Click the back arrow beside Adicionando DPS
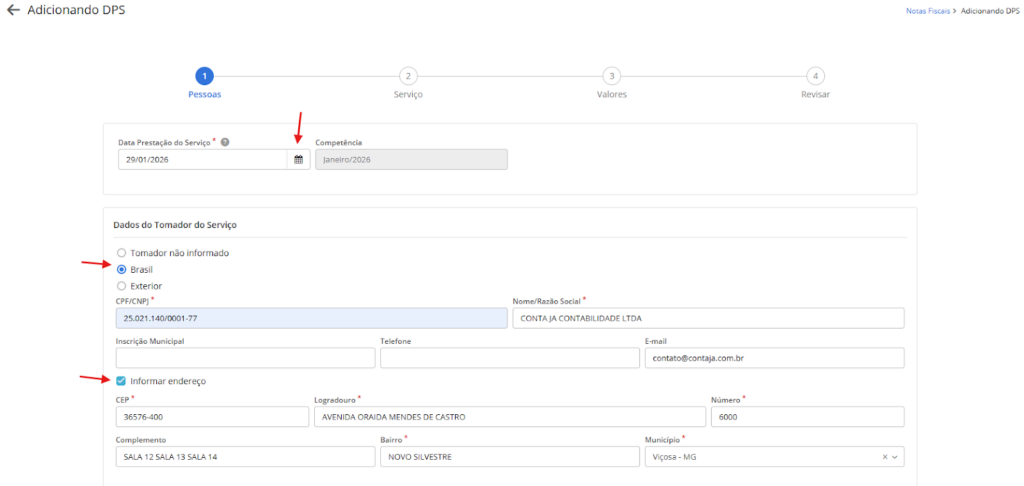 (x=13, y=10)
